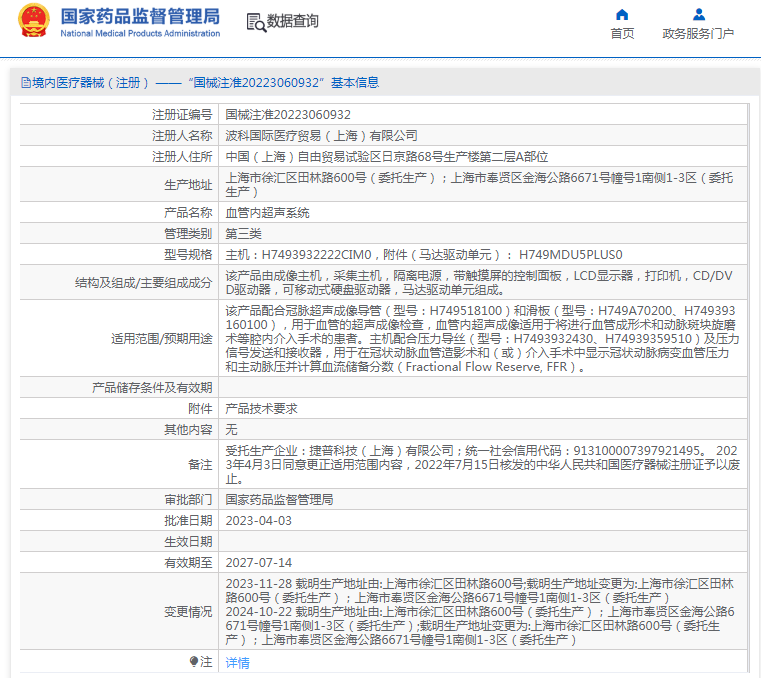Open the 详情 link

(x=237, y=662)
